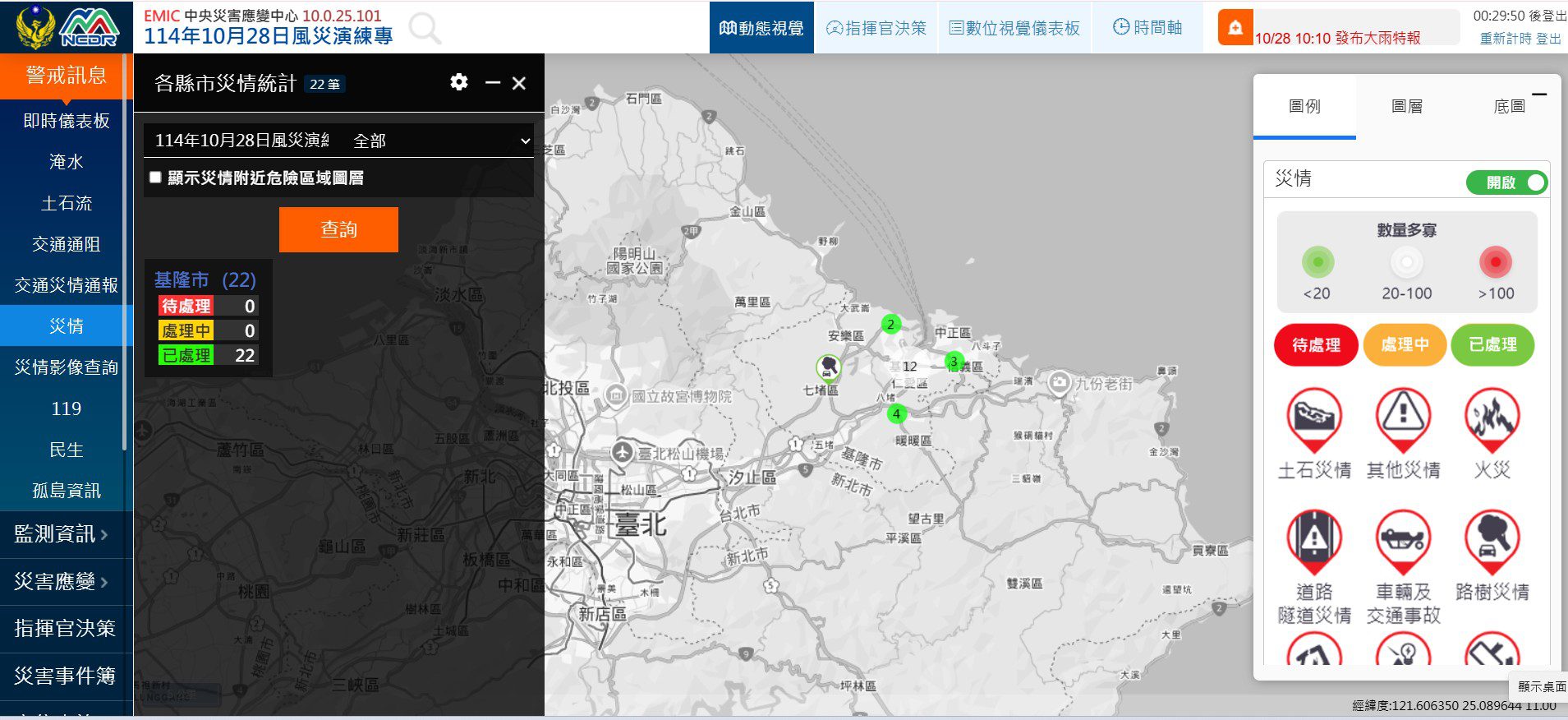Toggle the 災情 layer 開啟 switch
The width and height of the screenshot is (1568, 720).
point(1506,182)
